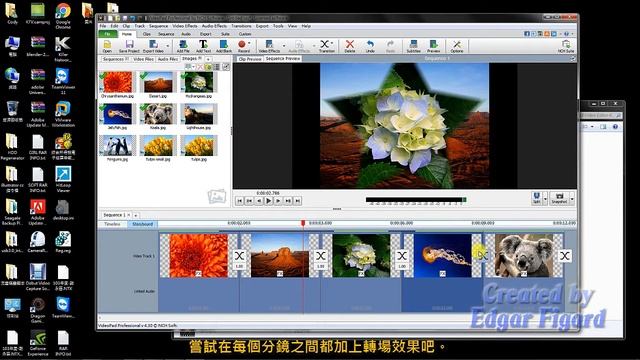Click the green File ribbon button
The height and width of the screenshot is (360, 640).
click(x=107, y=34)
